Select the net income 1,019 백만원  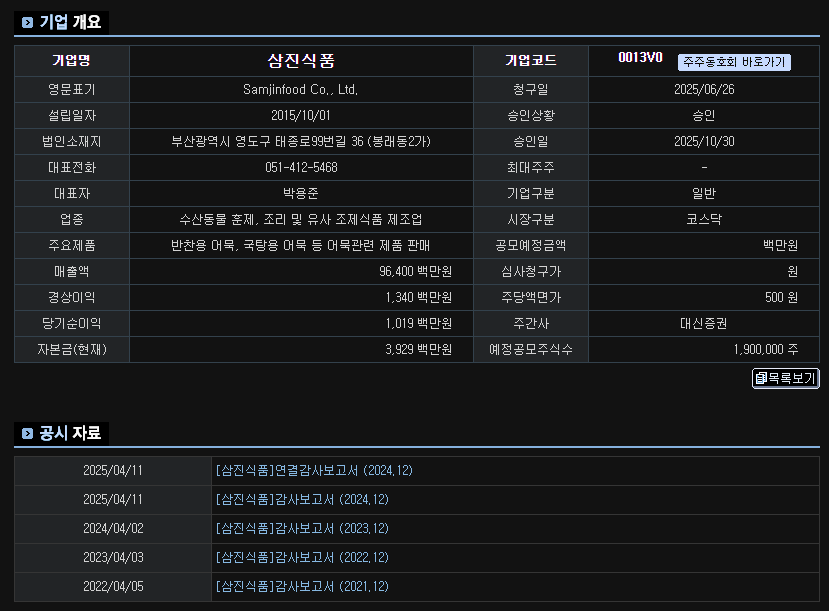click(x=419, y=323)
